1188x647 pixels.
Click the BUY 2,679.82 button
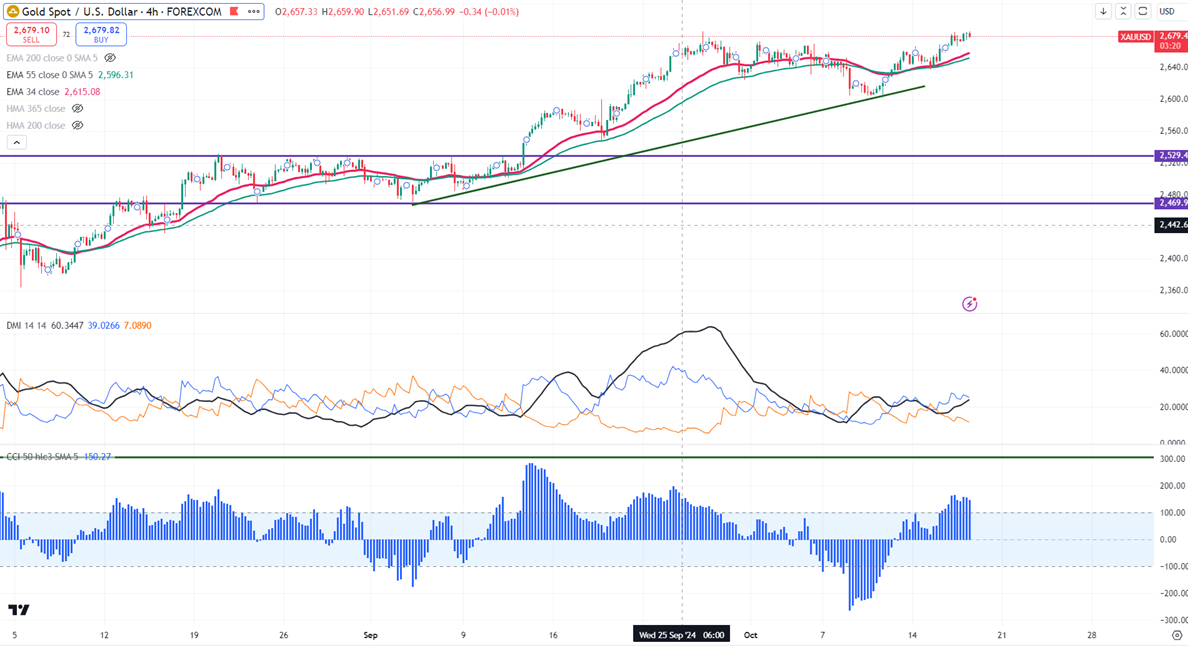point(101,34)
